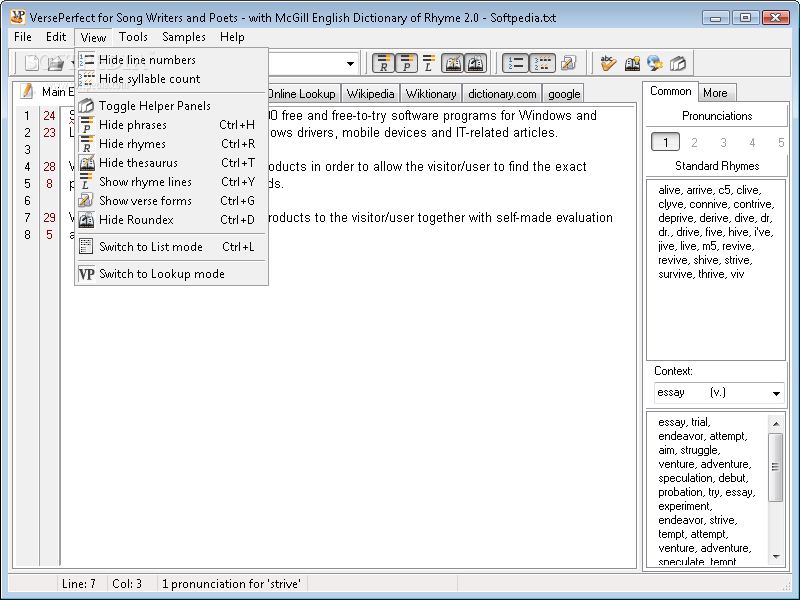Click the abc spell check toolbar icon

pos(608,63)
